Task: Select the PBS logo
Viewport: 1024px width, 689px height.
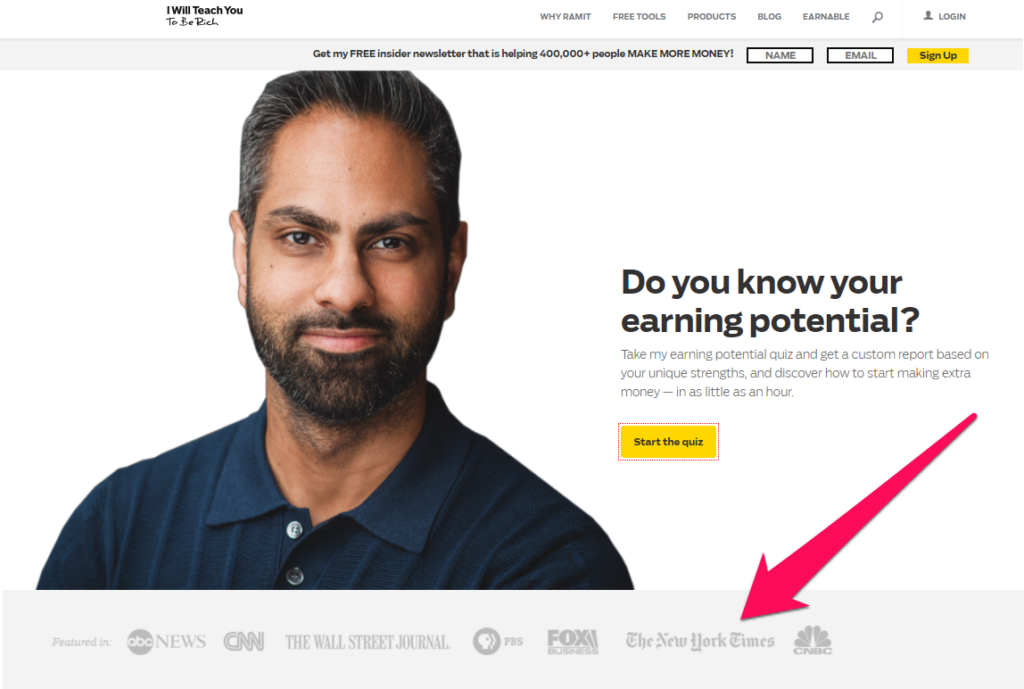Action: (x=498, y=641)
